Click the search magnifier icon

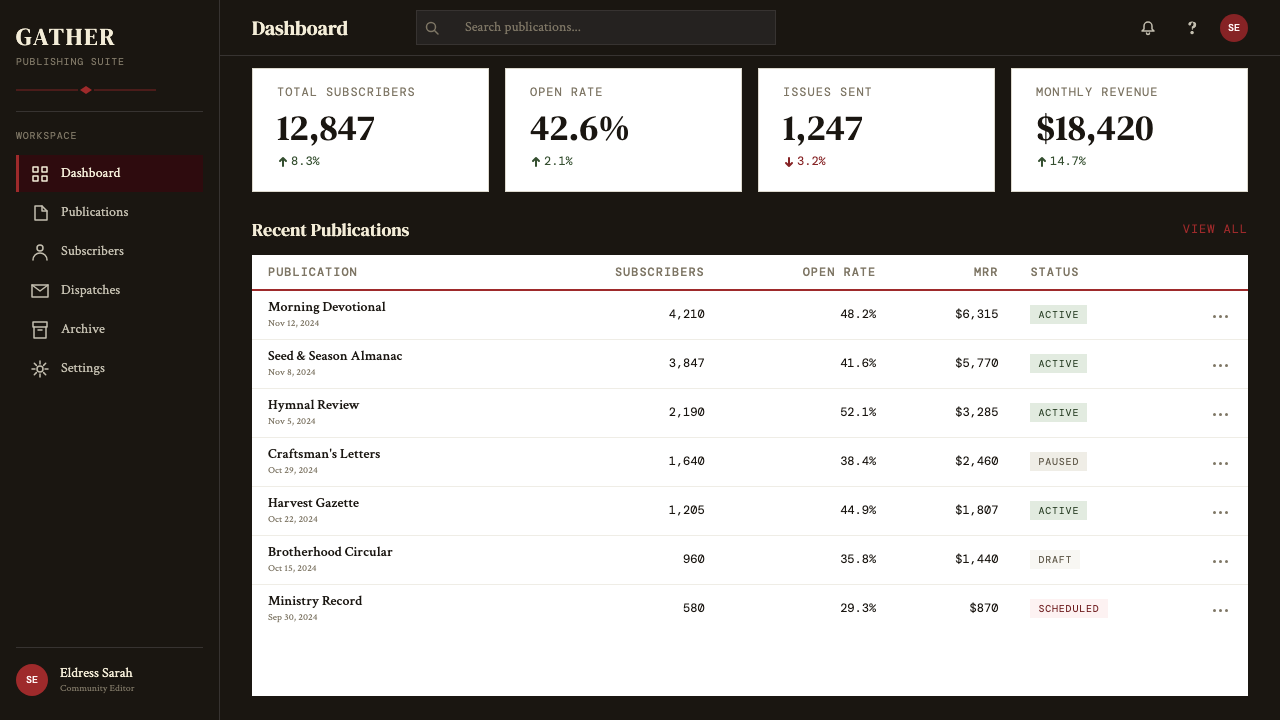(x=432, y=28)
